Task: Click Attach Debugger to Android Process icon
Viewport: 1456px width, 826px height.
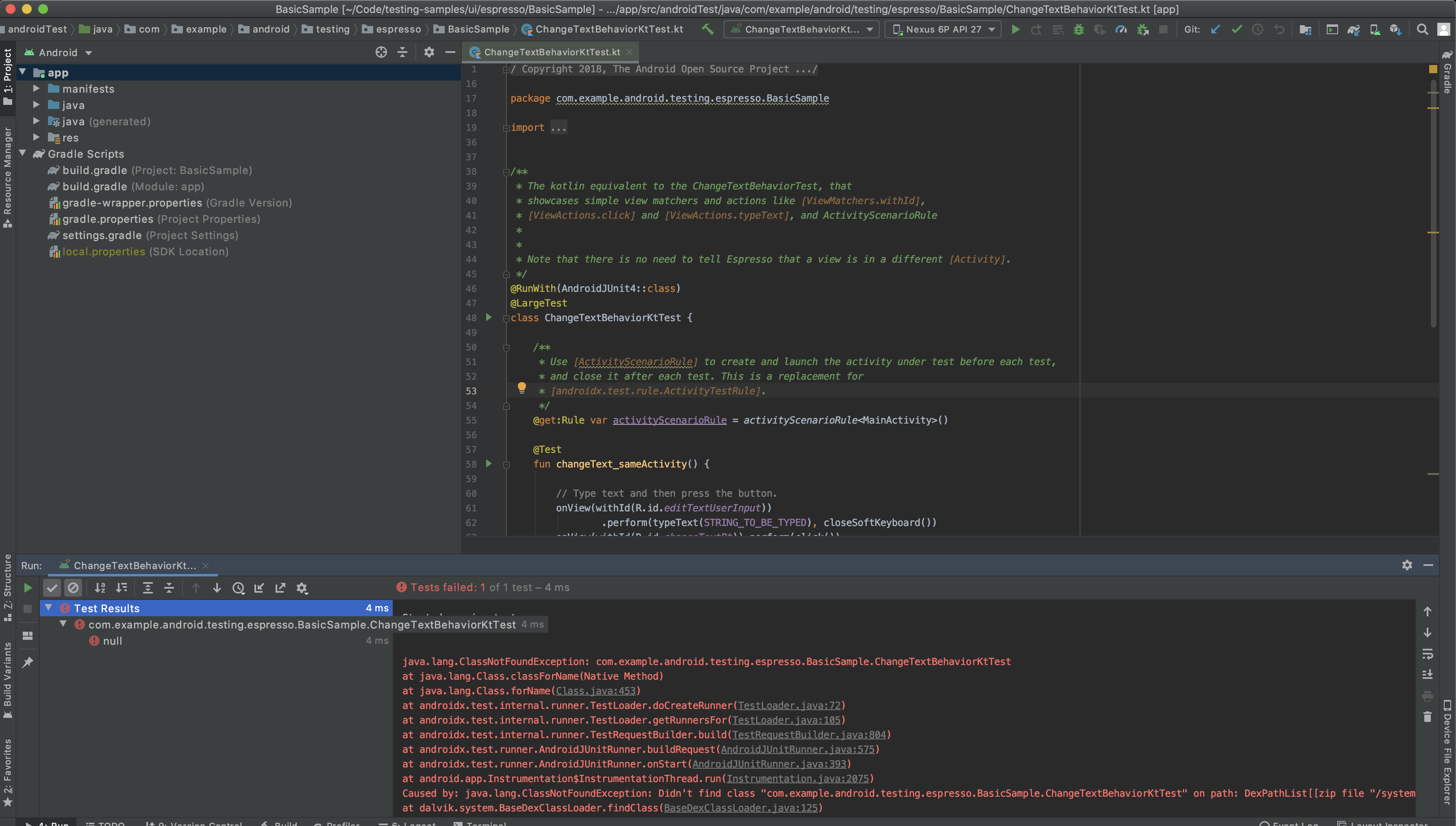Action: click(1142, 30)
